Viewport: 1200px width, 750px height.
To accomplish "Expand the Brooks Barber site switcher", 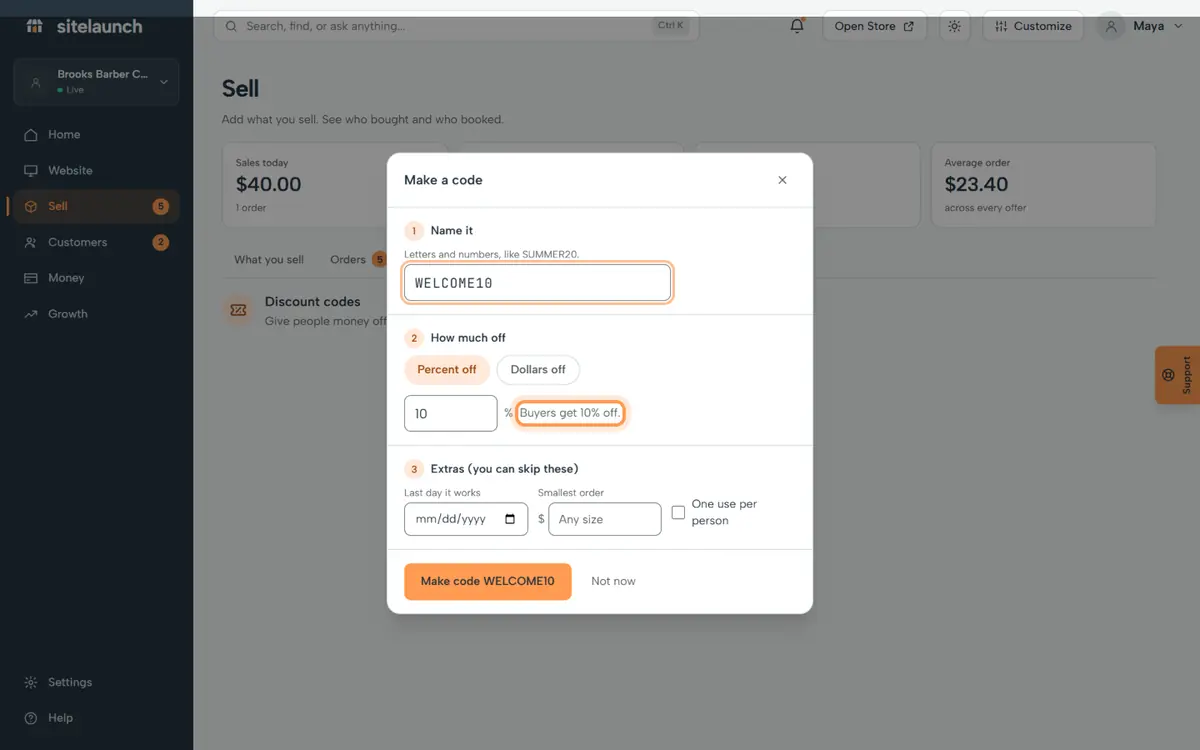I will [x=96, y=82].
